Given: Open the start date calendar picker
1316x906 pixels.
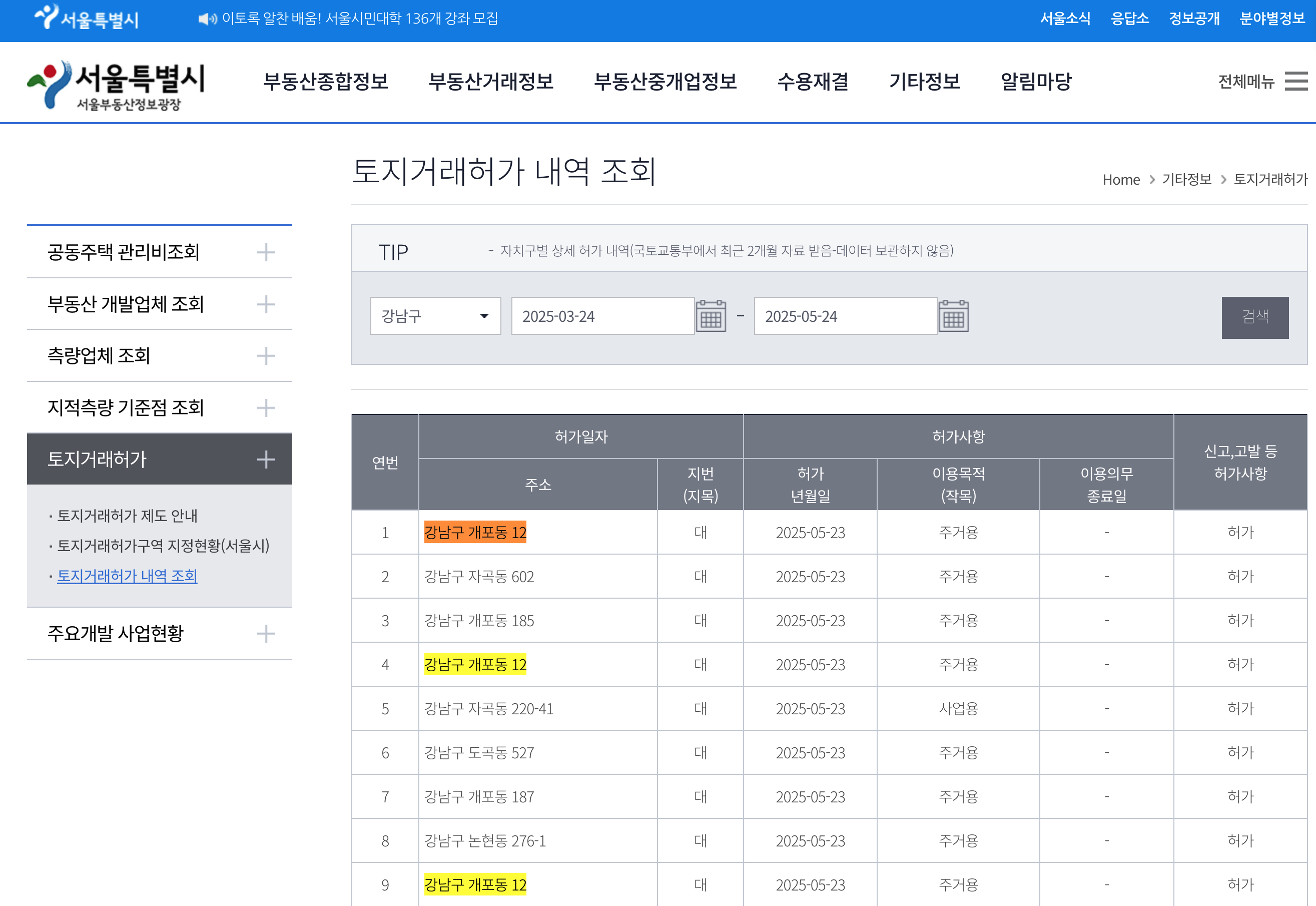Looking at the screenshot, I should [x=711, y=316].
